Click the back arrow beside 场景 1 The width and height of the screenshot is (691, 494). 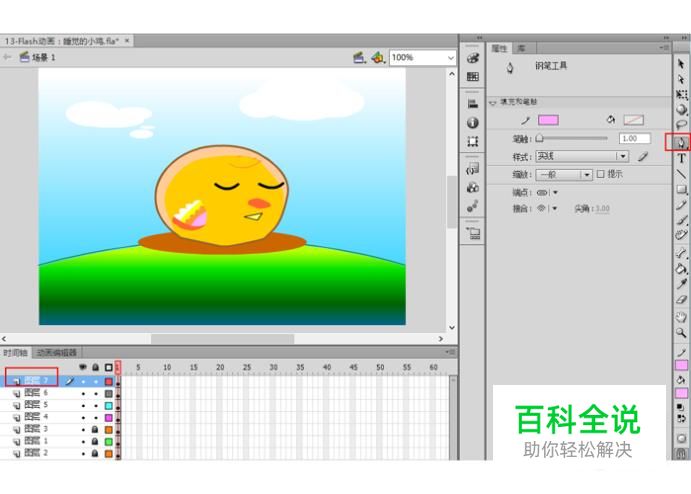[x=7, y=57]
